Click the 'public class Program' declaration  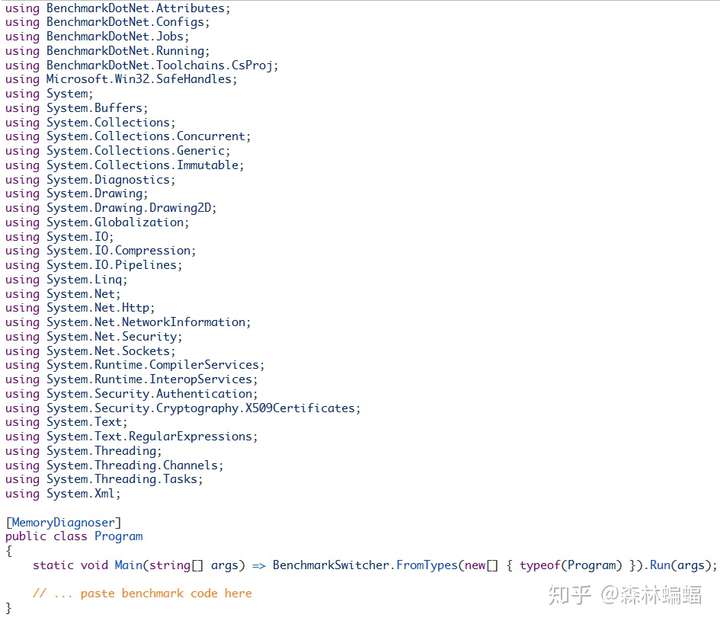click(x=74, y=537)
